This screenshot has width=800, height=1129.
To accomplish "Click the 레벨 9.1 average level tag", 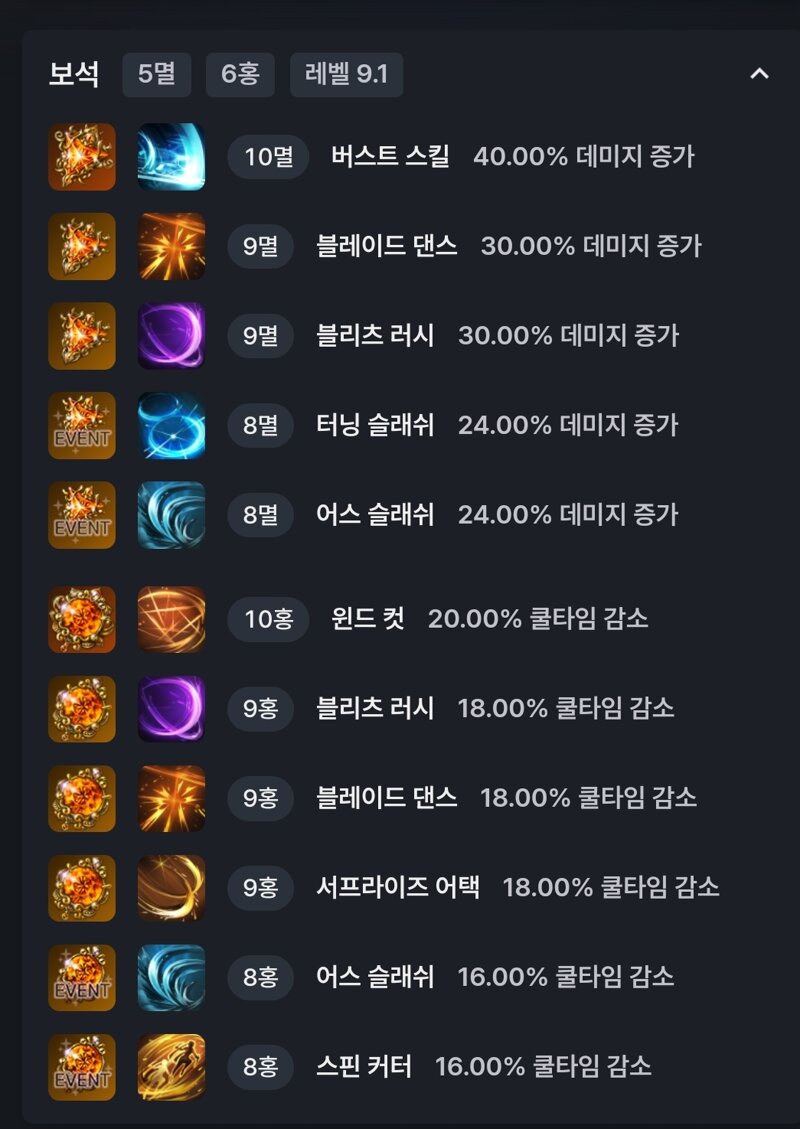I will (x=346, y=73).
